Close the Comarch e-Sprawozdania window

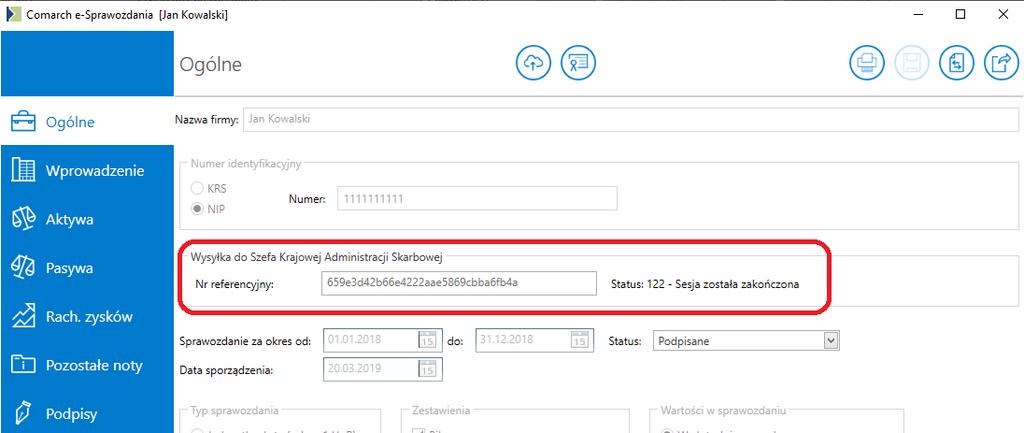pos(1003,14)
